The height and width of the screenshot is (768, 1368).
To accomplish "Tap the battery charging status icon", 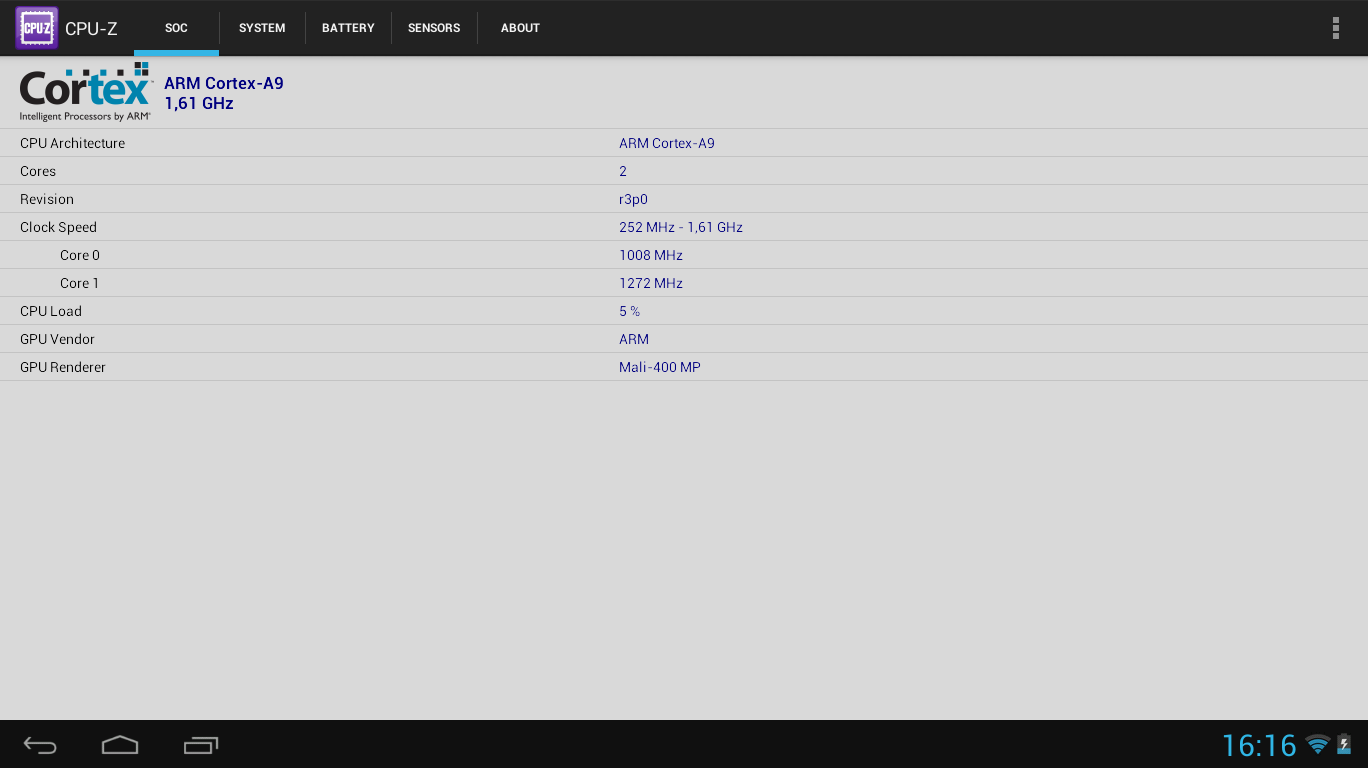I will click(1344, 744).
